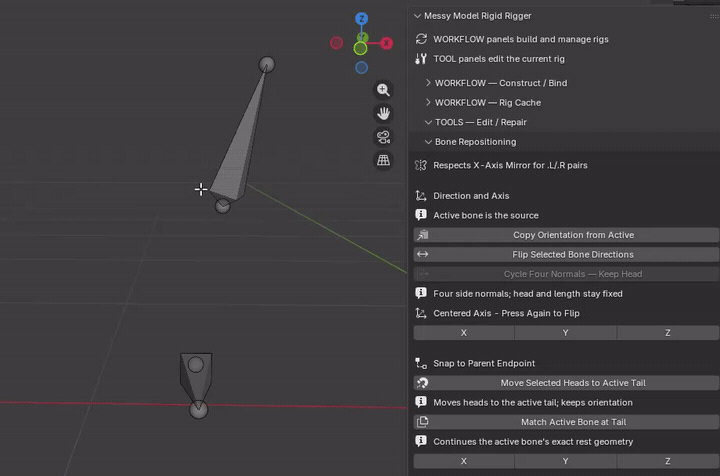Click Cycle Four Normals — Keep Head button

566,274
